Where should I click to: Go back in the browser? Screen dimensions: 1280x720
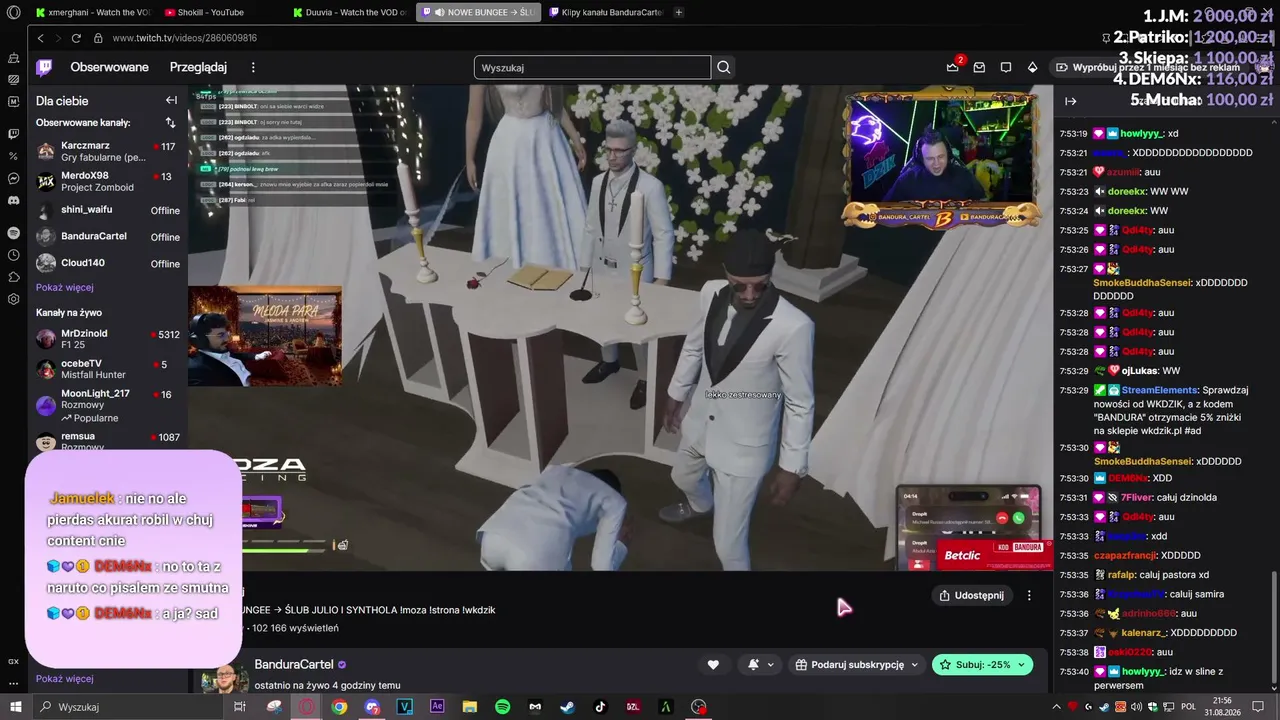(41, 38)
